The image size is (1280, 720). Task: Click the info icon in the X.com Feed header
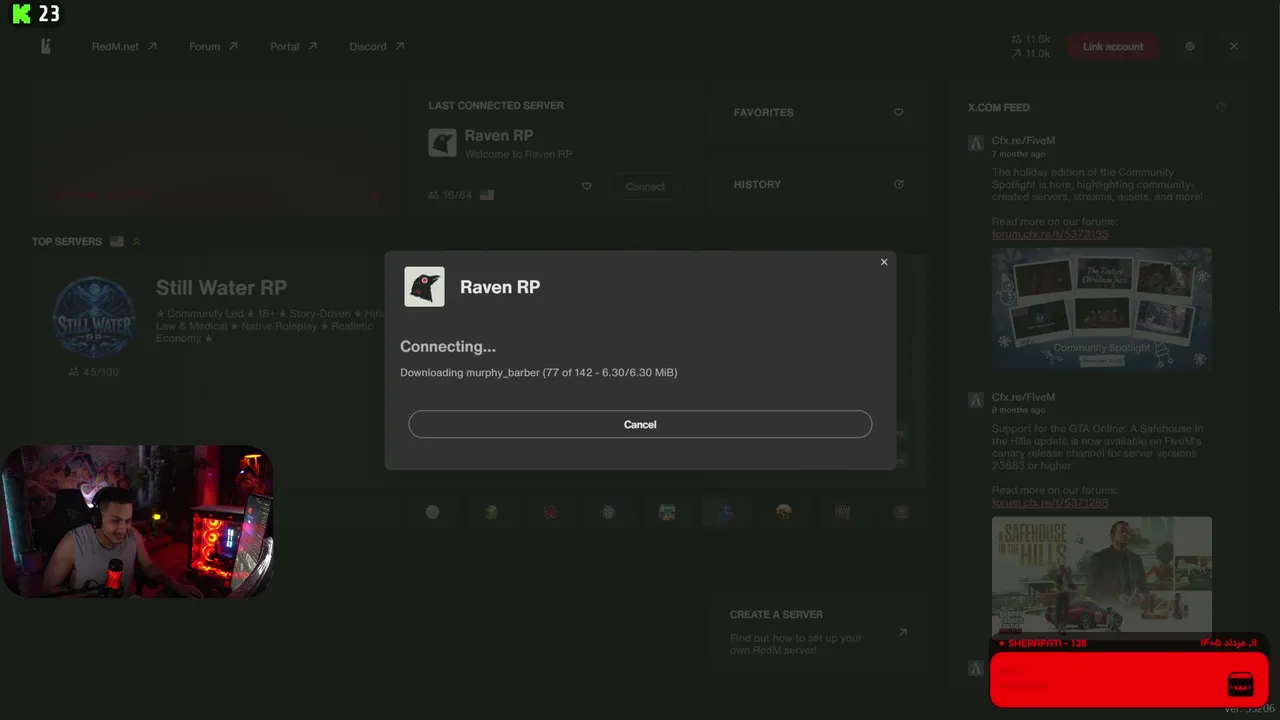coord(1221,107)
